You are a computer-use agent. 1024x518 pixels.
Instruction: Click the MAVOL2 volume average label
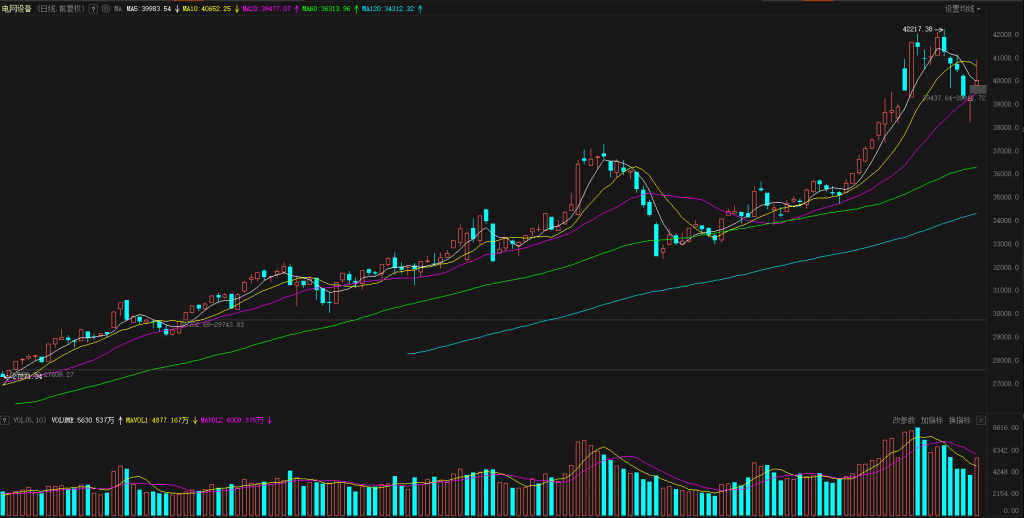click(234, 421)
